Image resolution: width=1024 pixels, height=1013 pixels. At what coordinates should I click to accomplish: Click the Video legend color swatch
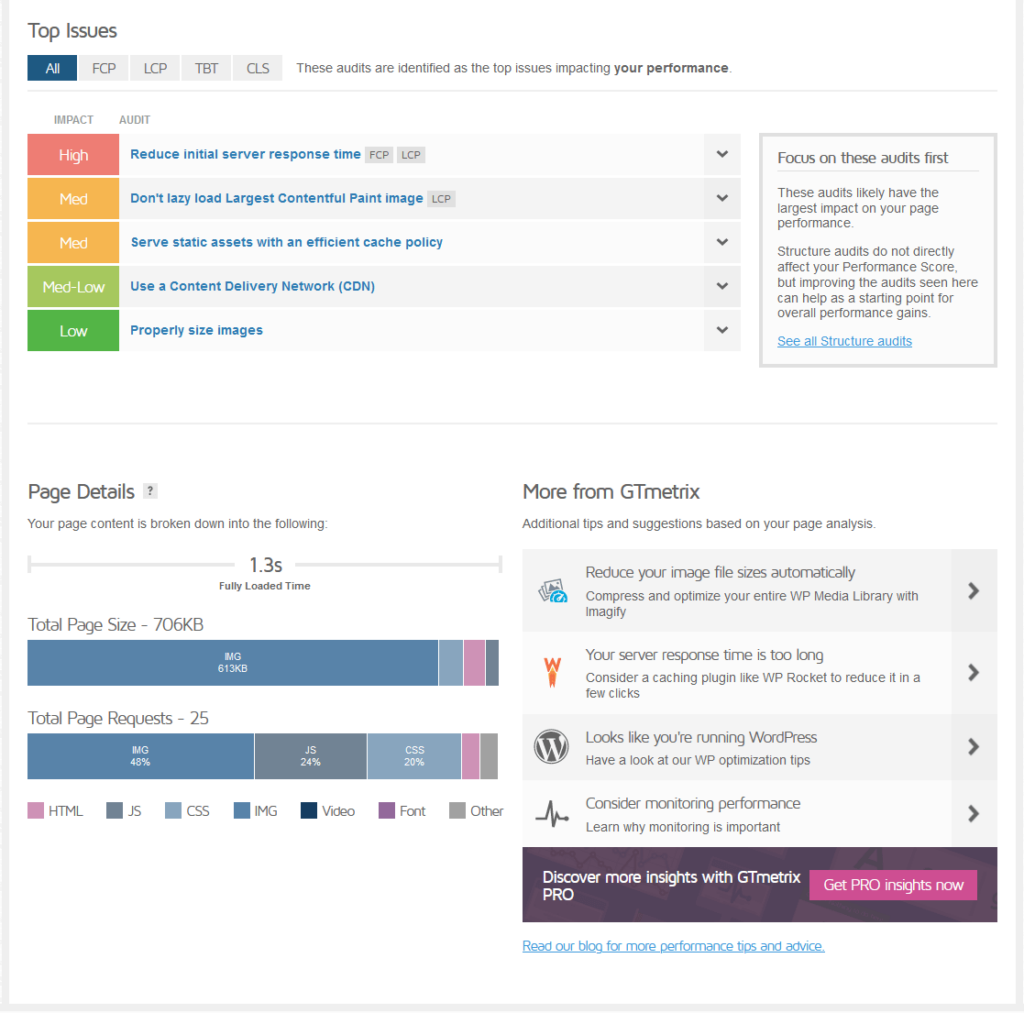309,811
